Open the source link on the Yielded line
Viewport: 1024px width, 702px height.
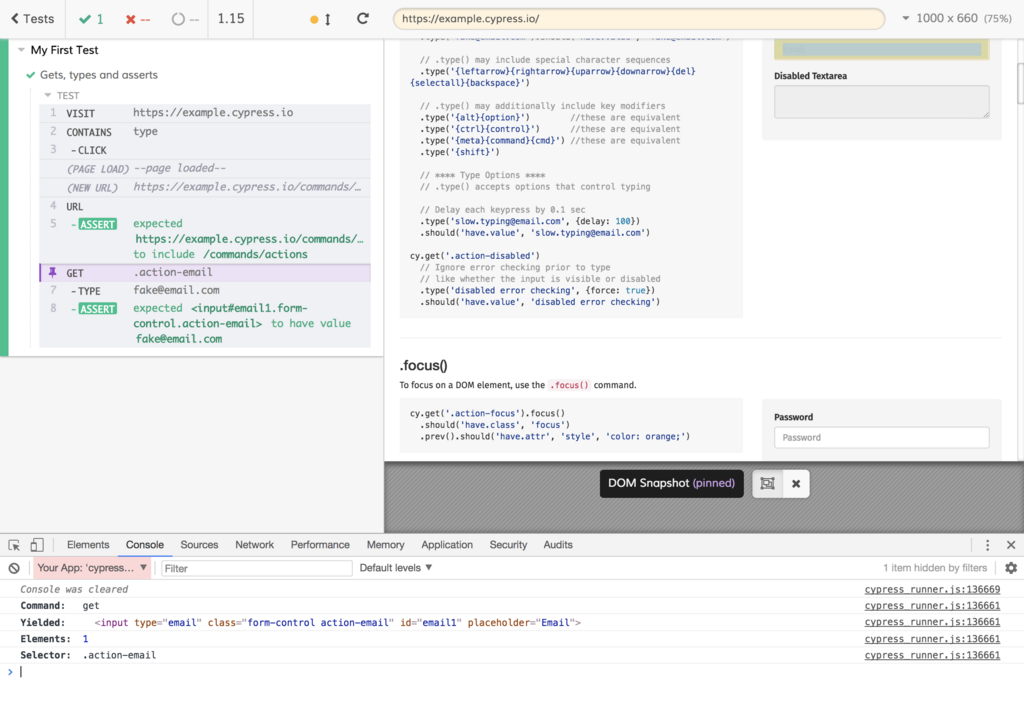click(x=932, y=622)
